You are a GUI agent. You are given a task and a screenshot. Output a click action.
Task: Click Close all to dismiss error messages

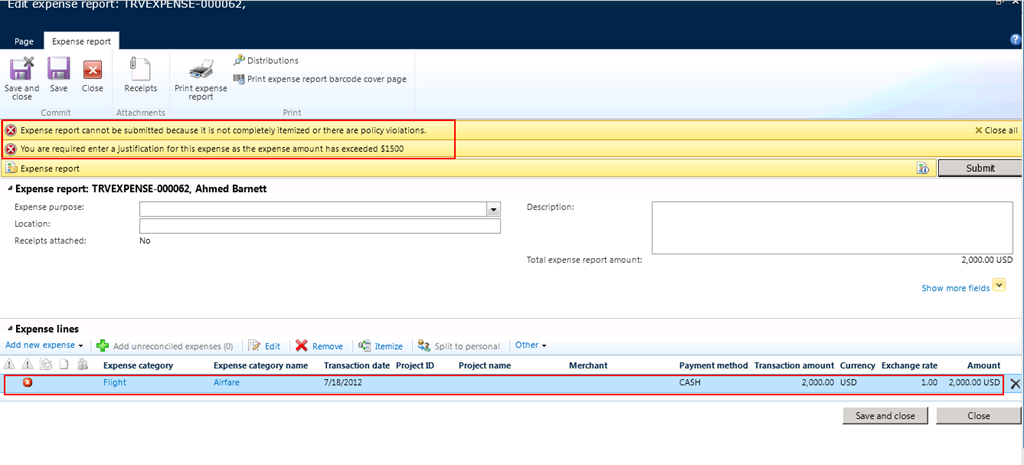click(x=996, y=130)
